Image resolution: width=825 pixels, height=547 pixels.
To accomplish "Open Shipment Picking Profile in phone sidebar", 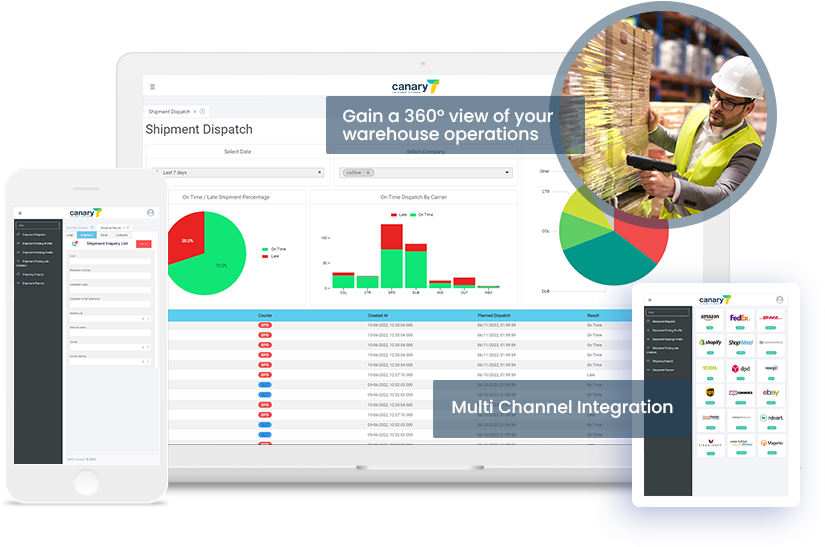I will pyautogui.click(x=35, y=244).
